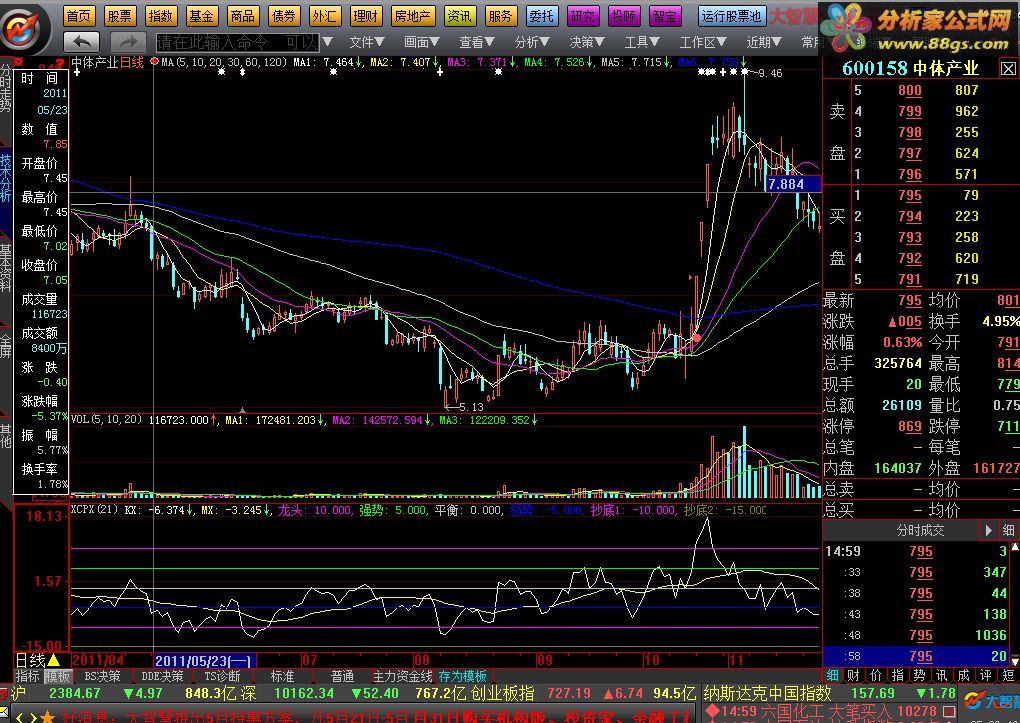Open the 指数 index section

click(160, 16)
